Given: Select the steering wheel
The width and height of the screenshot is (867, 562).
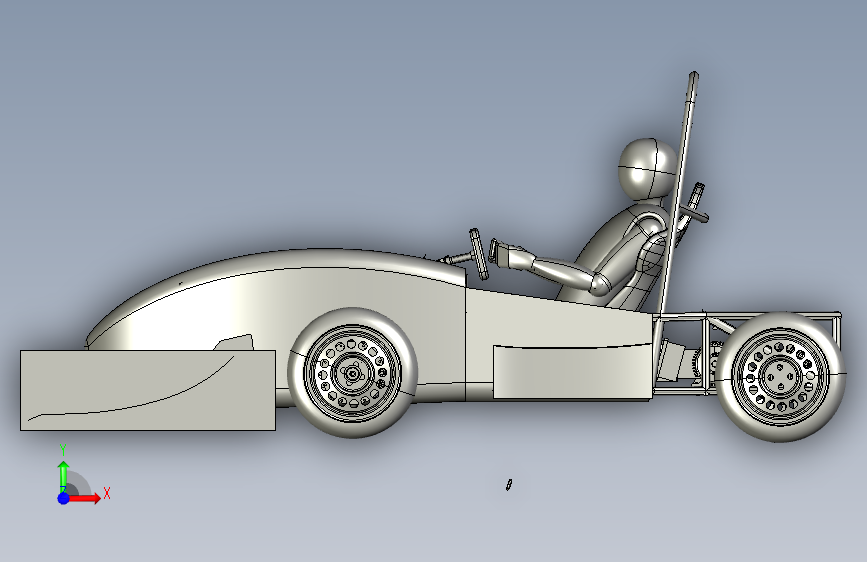Looking at the screenshot, I should (x=478, y=254).
